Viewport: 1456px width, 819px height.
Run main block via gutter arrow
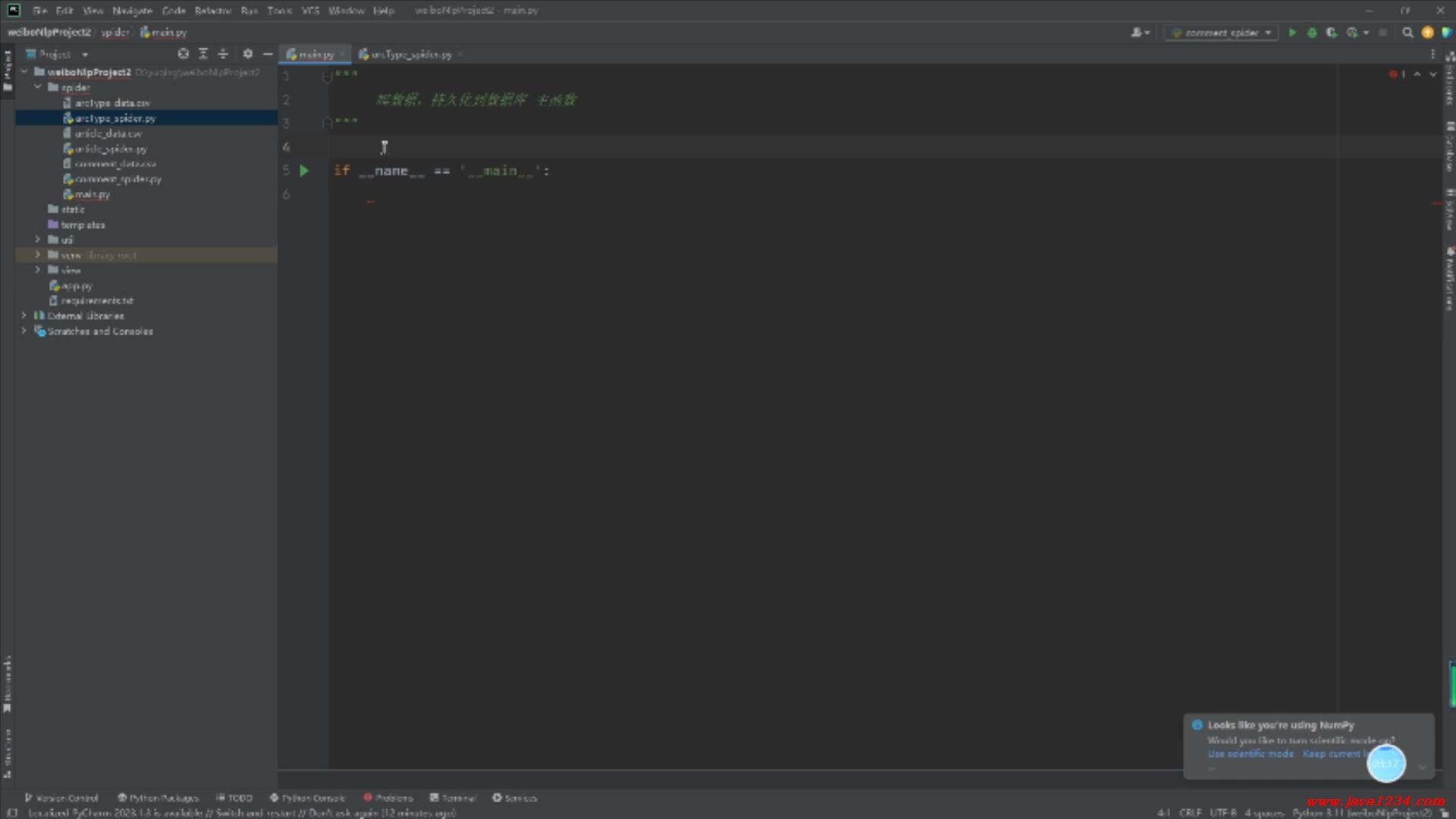click(304, 171)
